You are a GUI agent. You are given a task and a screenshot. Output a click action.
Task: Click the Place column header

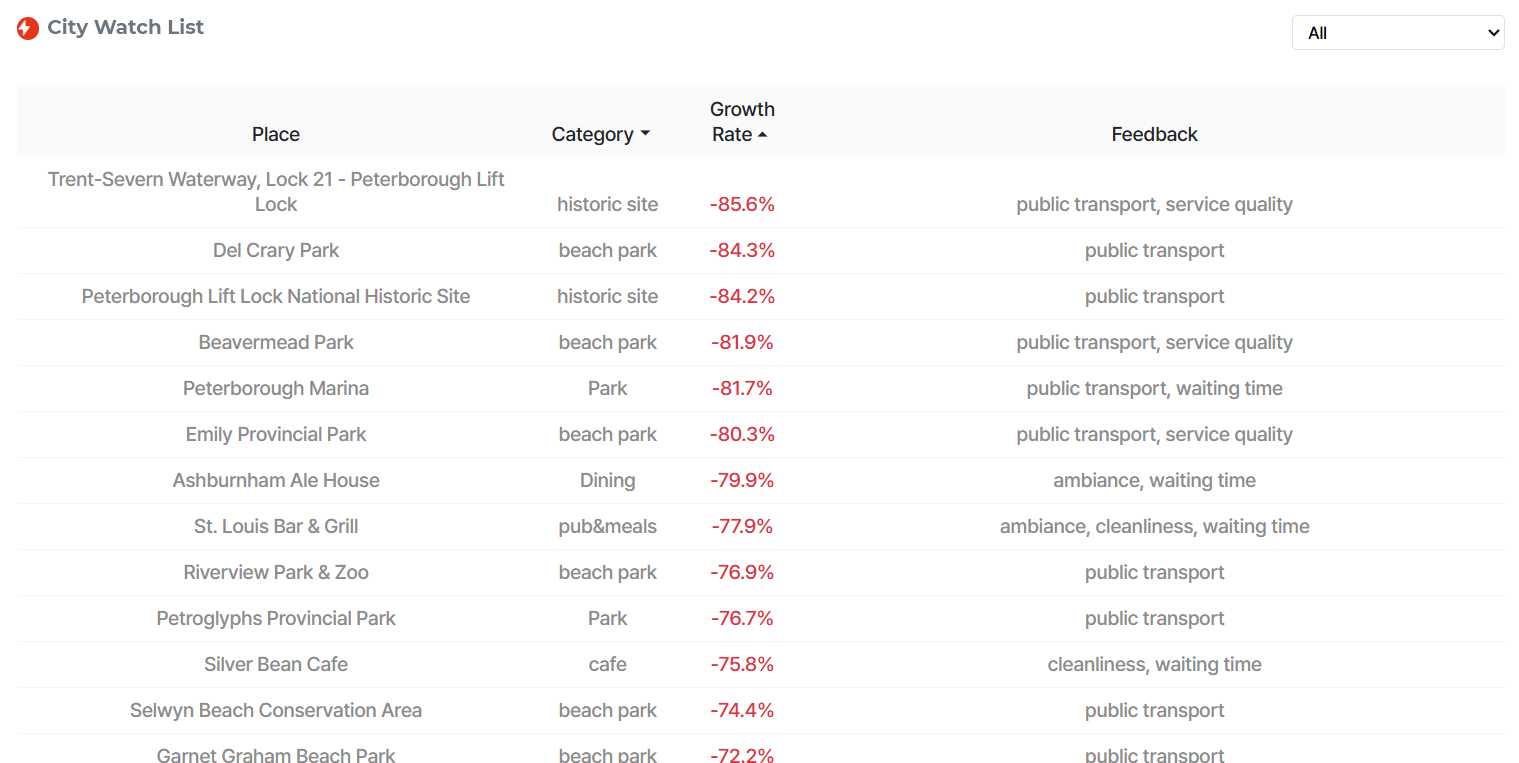(x=276, y=134)
